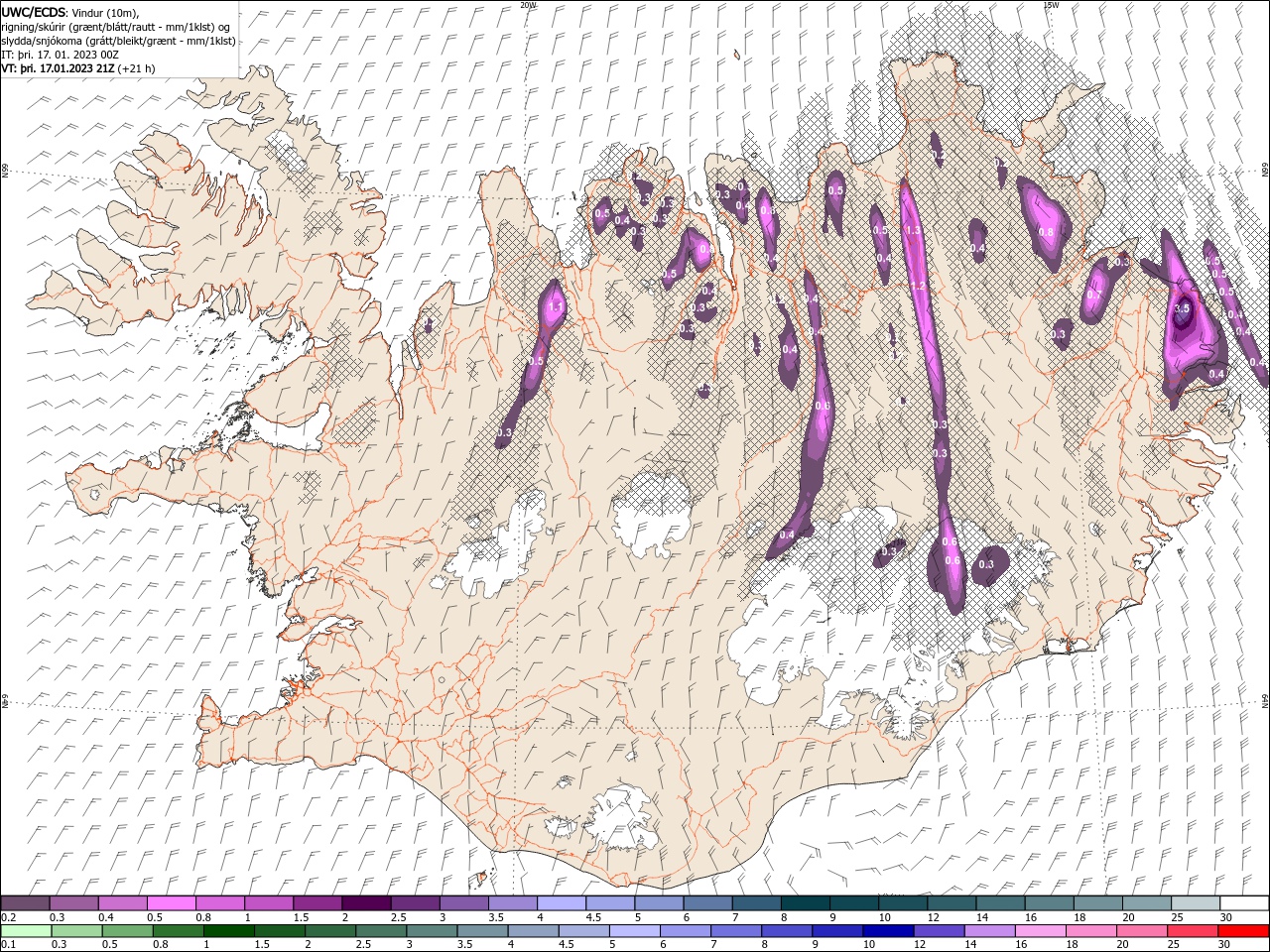This screenshot has height=952, width=1270.
Task: Select upper legend swatch between 3 and 3.5
Action: tap(463, 903)
